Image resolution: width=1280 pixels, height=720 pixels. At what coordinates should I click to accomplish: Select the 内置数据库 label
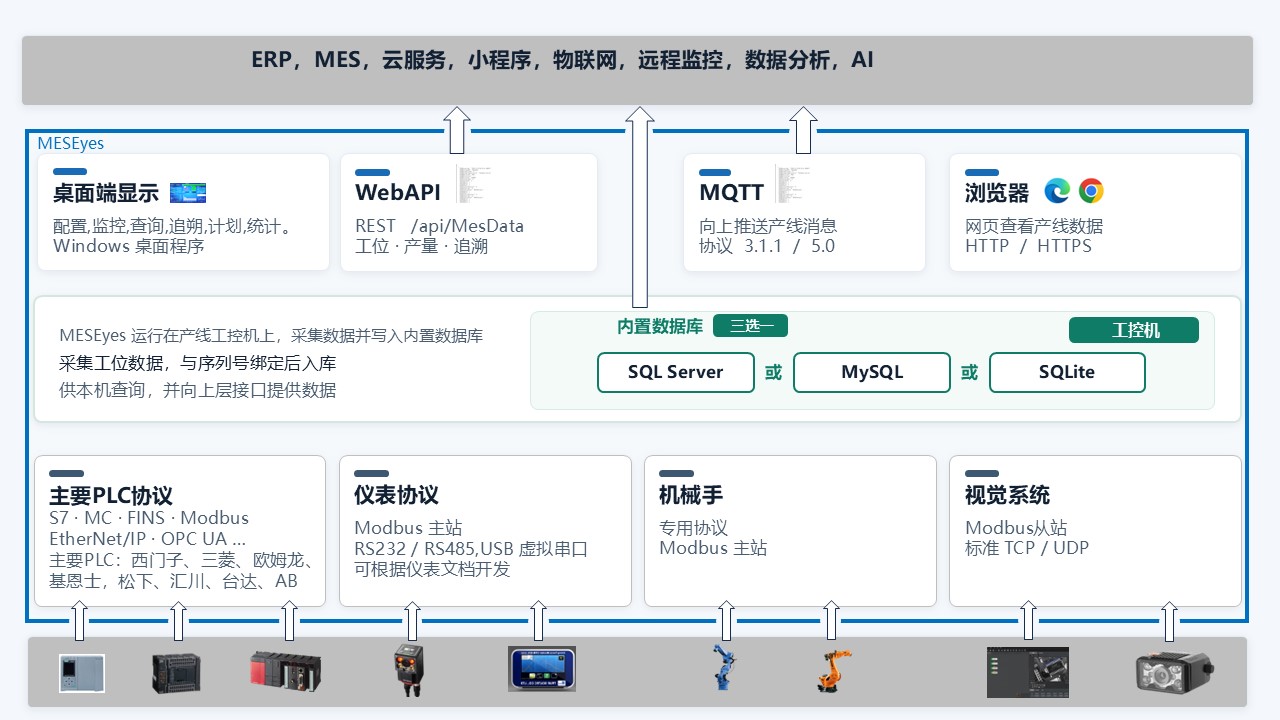pos(660,326)
